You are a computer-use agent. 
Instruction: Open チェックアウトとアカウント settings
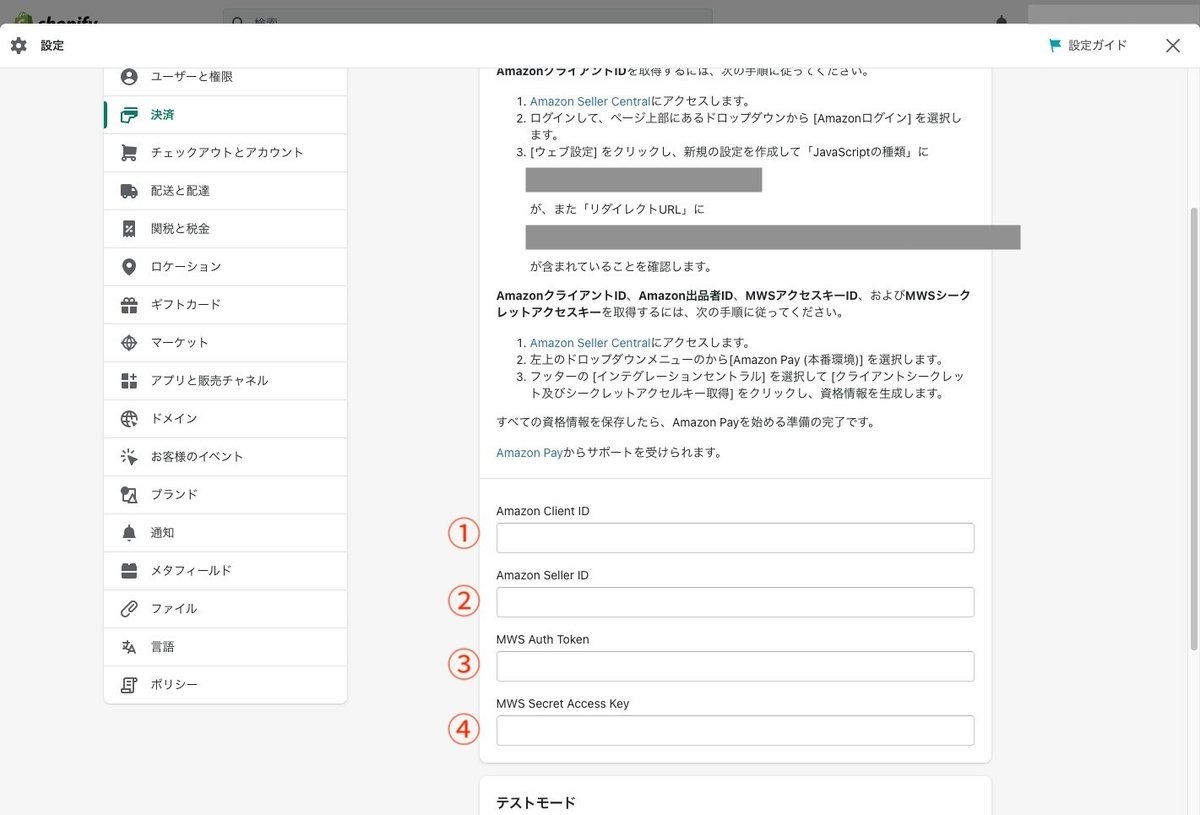pyautogui.click(x=225, y=153)
